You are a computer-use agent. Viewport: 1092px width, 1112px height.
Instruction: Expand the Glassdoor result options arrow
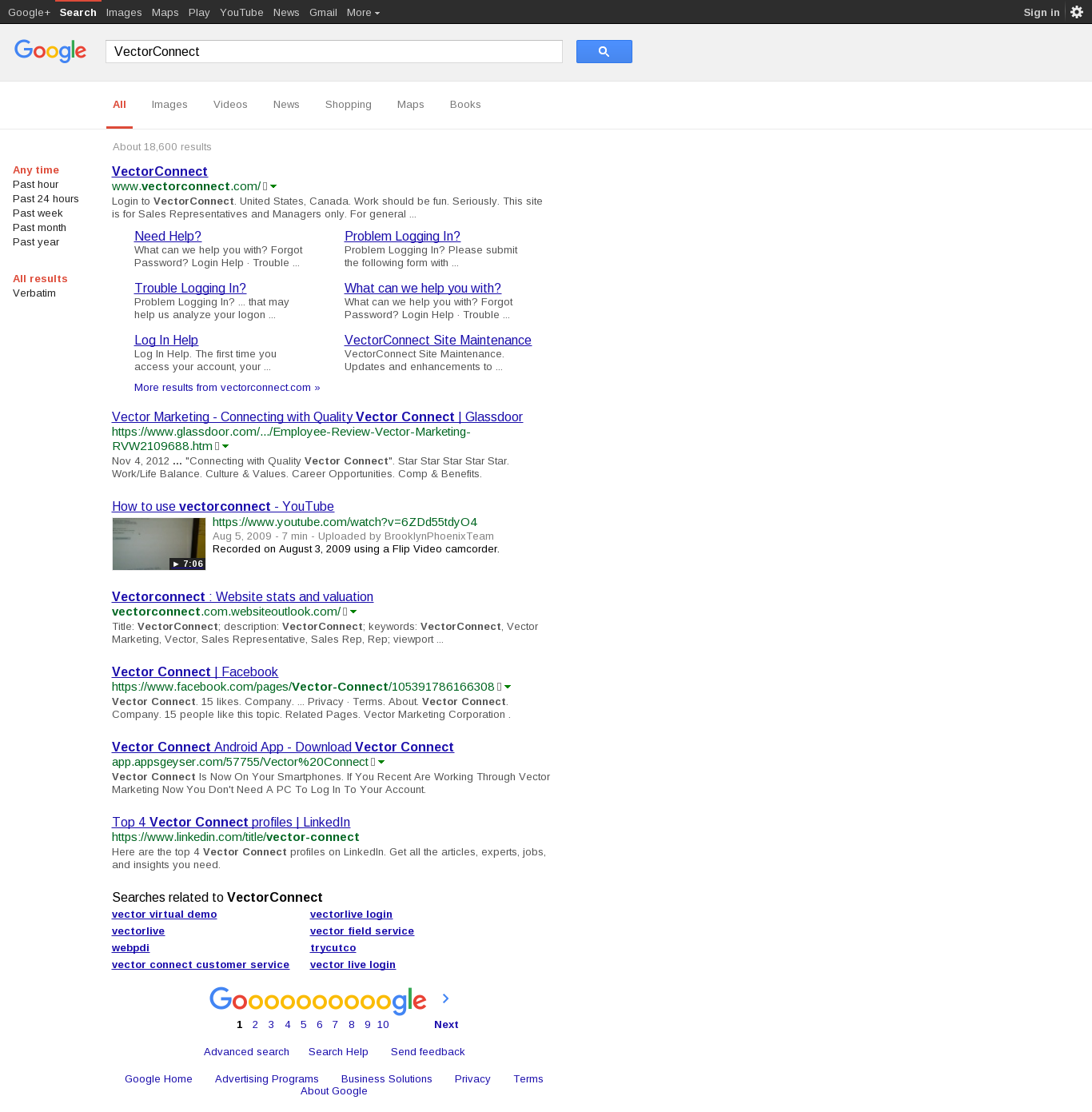225,447
